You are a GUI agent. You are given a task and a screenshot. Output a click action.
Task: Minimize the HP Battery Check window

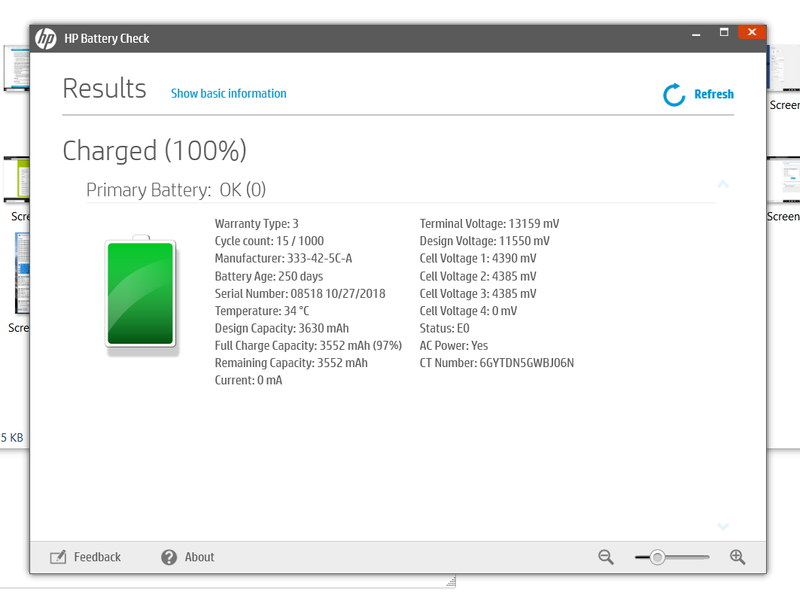pos(696,34)
